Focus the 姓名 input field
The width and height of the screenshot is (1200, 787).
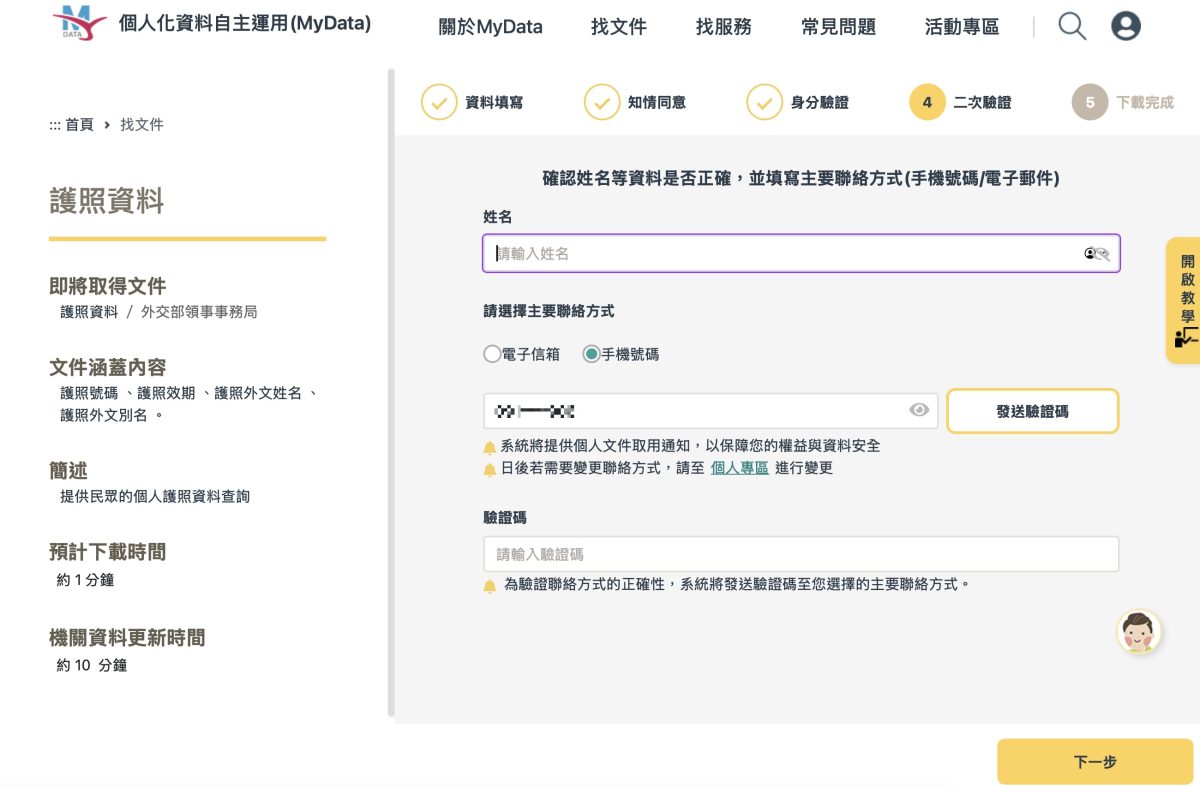801,254
